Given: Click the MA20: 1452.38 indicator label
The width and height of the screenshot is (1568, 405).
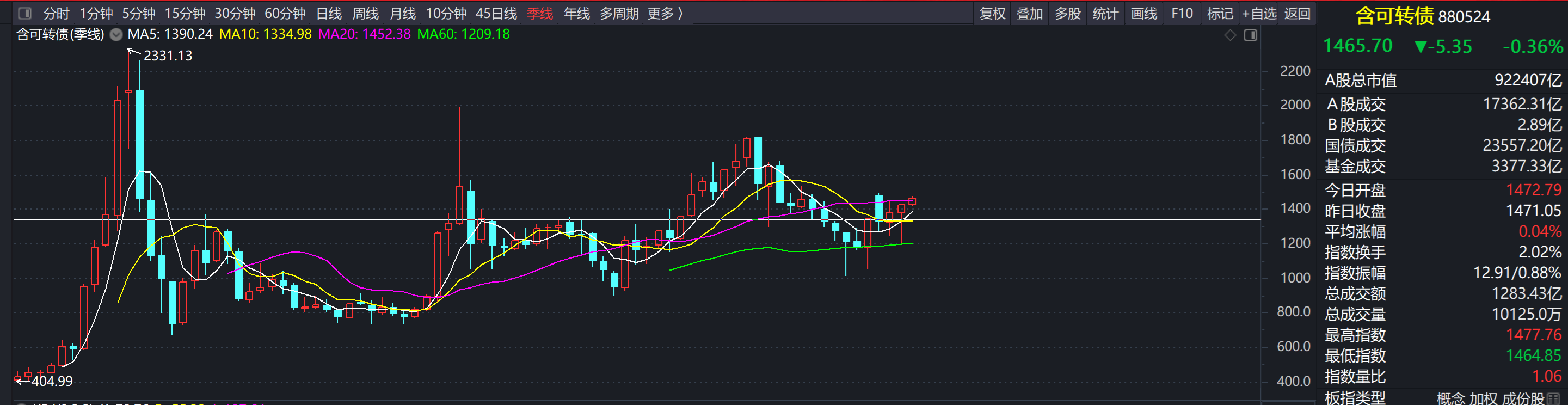Looking at the screenshot, I should pos(365,34).
